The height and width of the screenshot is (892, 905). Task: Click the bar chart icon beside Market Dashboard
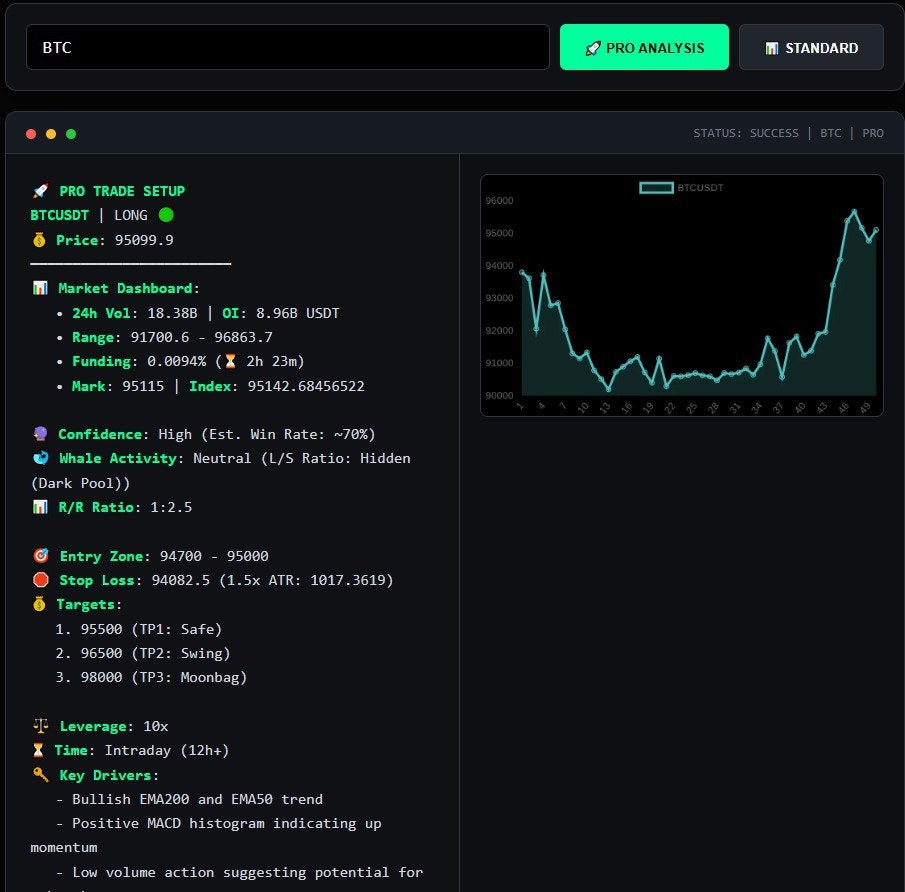38,288
